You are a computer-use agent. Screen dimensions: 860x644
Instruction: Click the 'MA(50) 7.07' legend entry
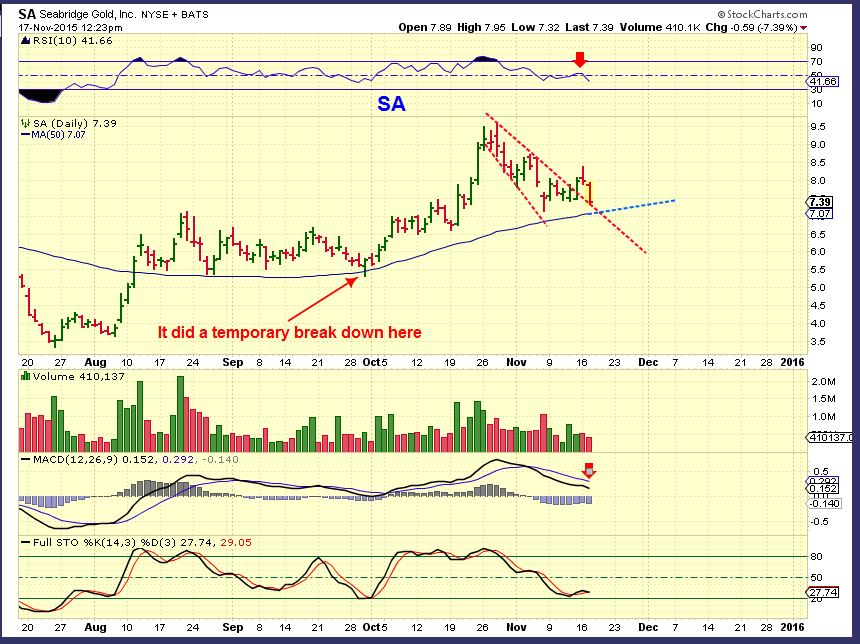click(53, 134)
